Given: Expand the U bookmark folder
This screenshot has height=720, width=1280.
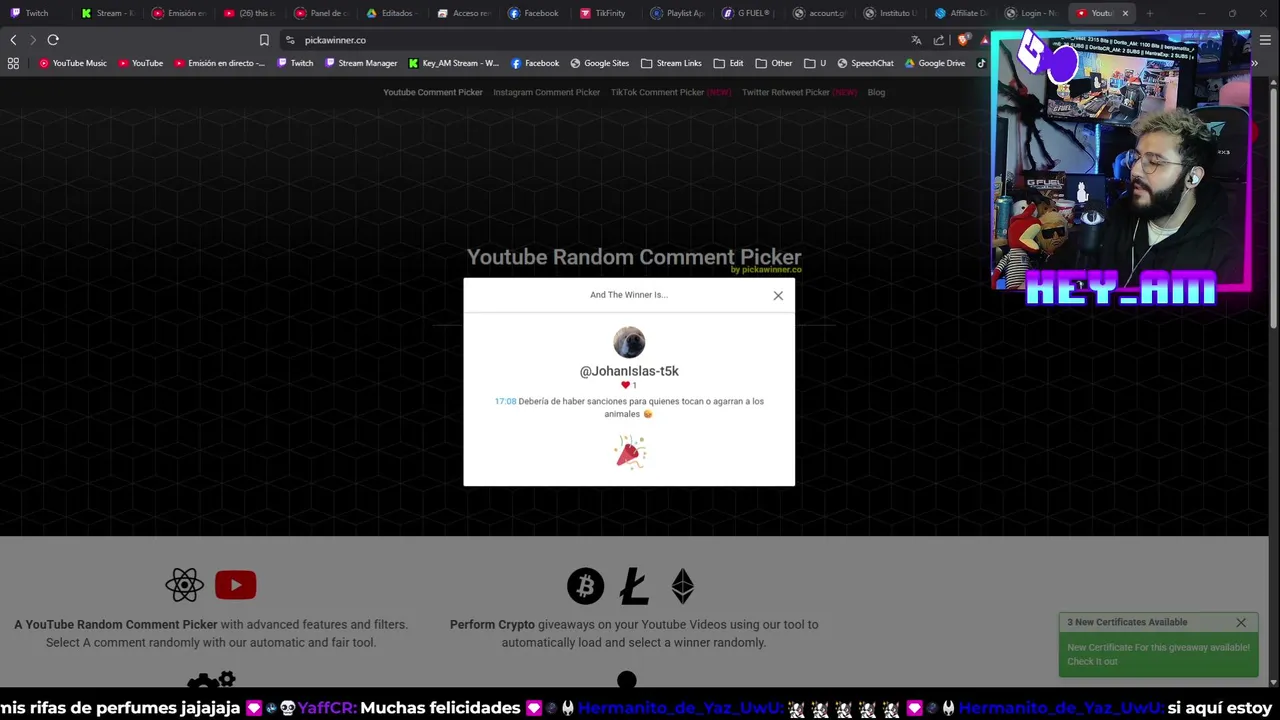Looking at the screenshot, I should pyautogui.click(x=815, y=63).
